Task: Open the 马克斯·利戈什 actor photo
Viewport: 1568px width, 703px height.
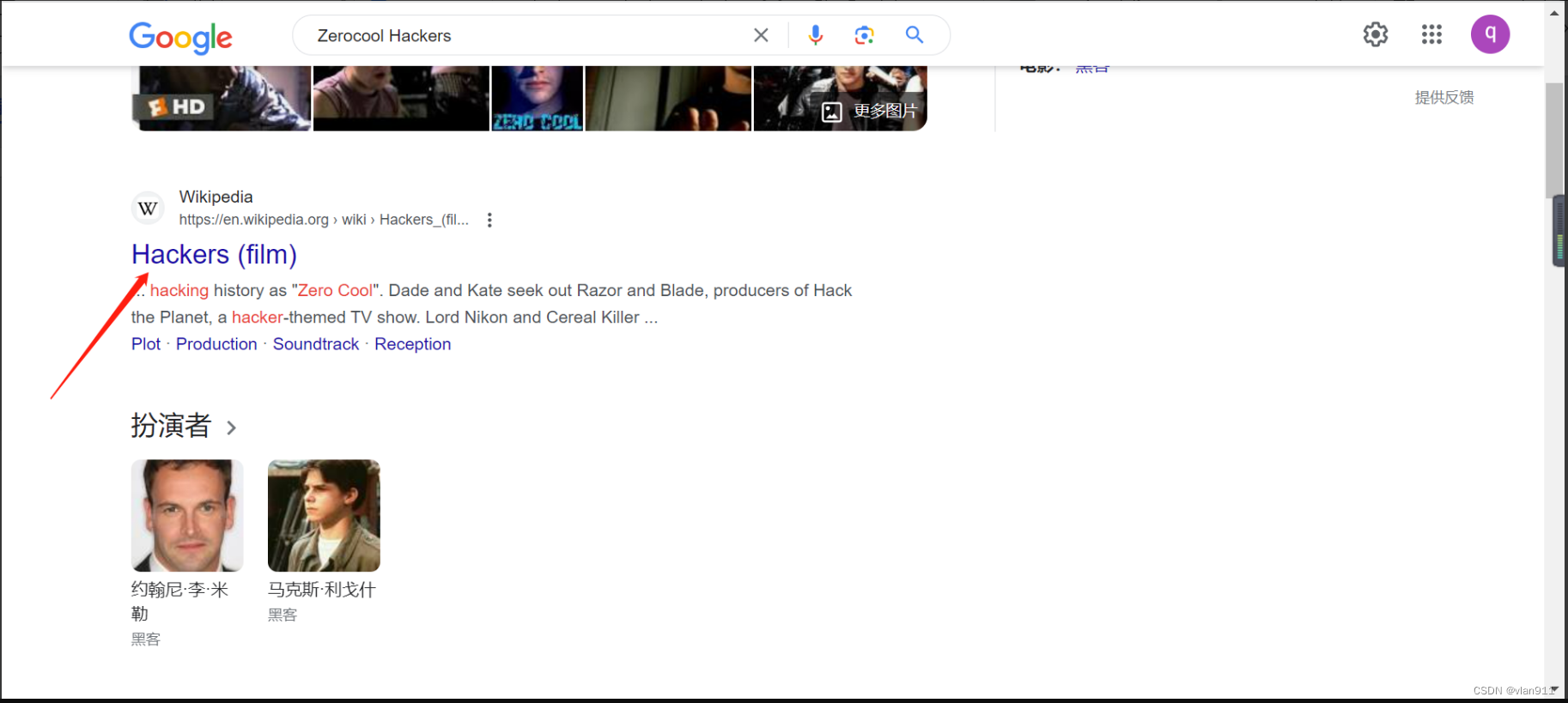Action: 324,515
